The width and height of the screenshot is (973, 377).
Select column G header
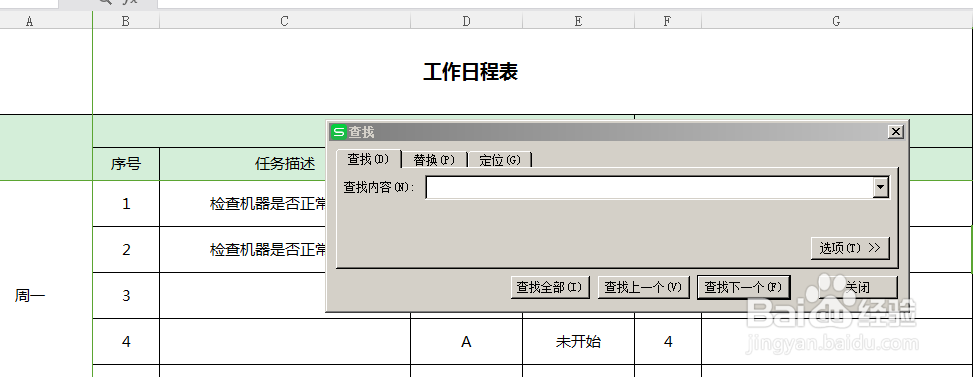(836, 21)
